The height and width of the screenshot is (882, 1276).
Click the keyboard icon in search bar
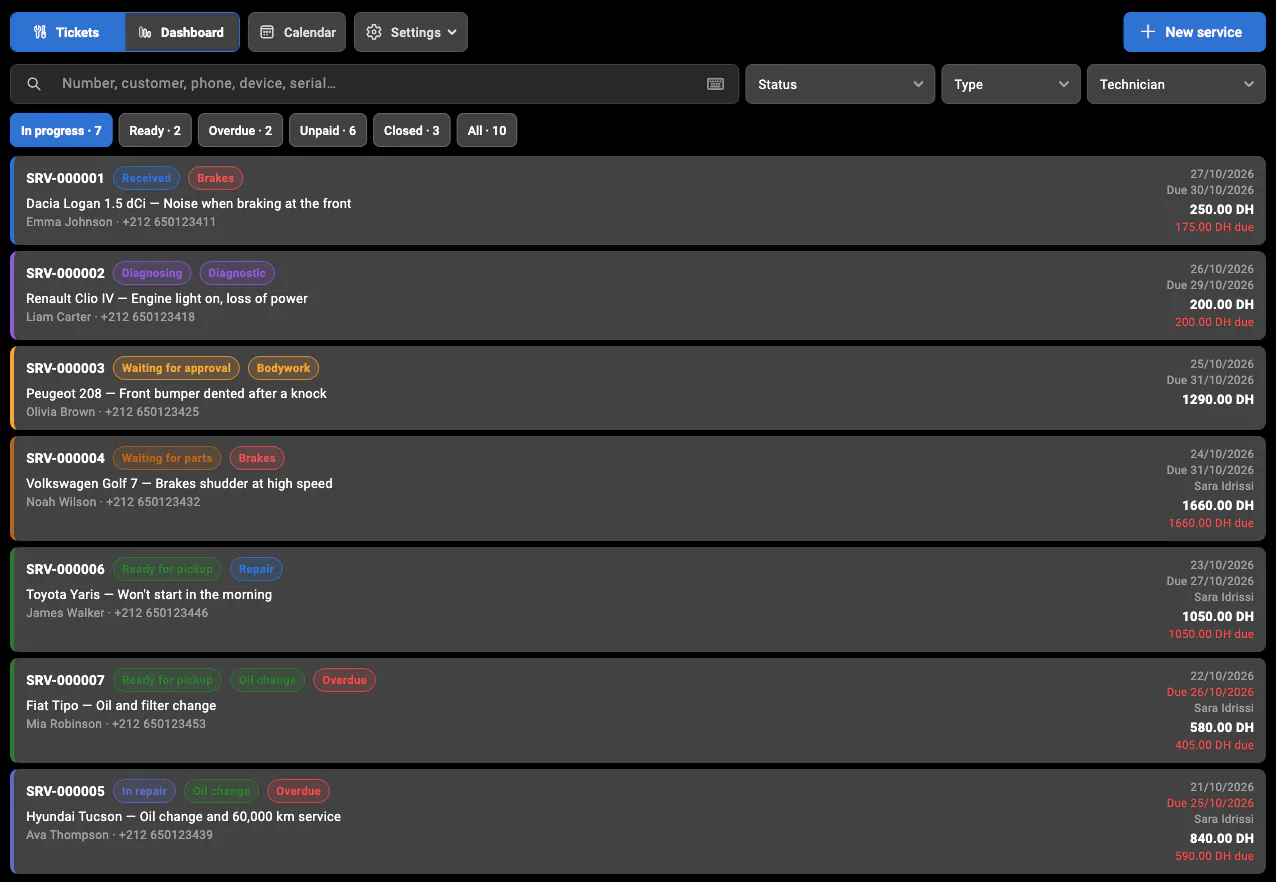715,84
